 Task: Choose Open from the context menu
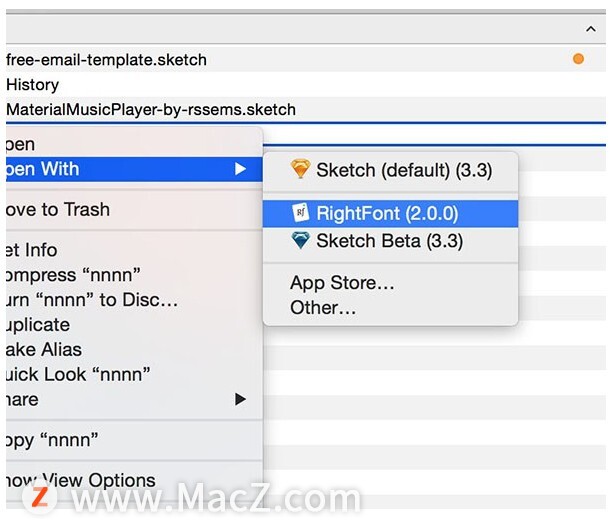134,144
